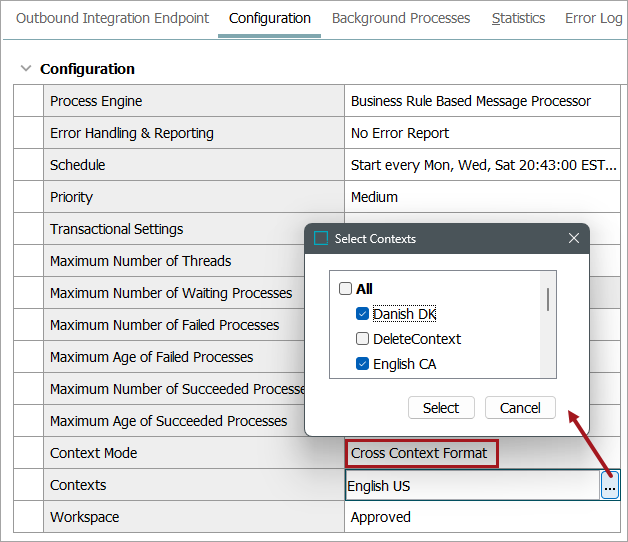Check the DeleteContext checkbox
628x542 pixels.
tap(362, 339)
